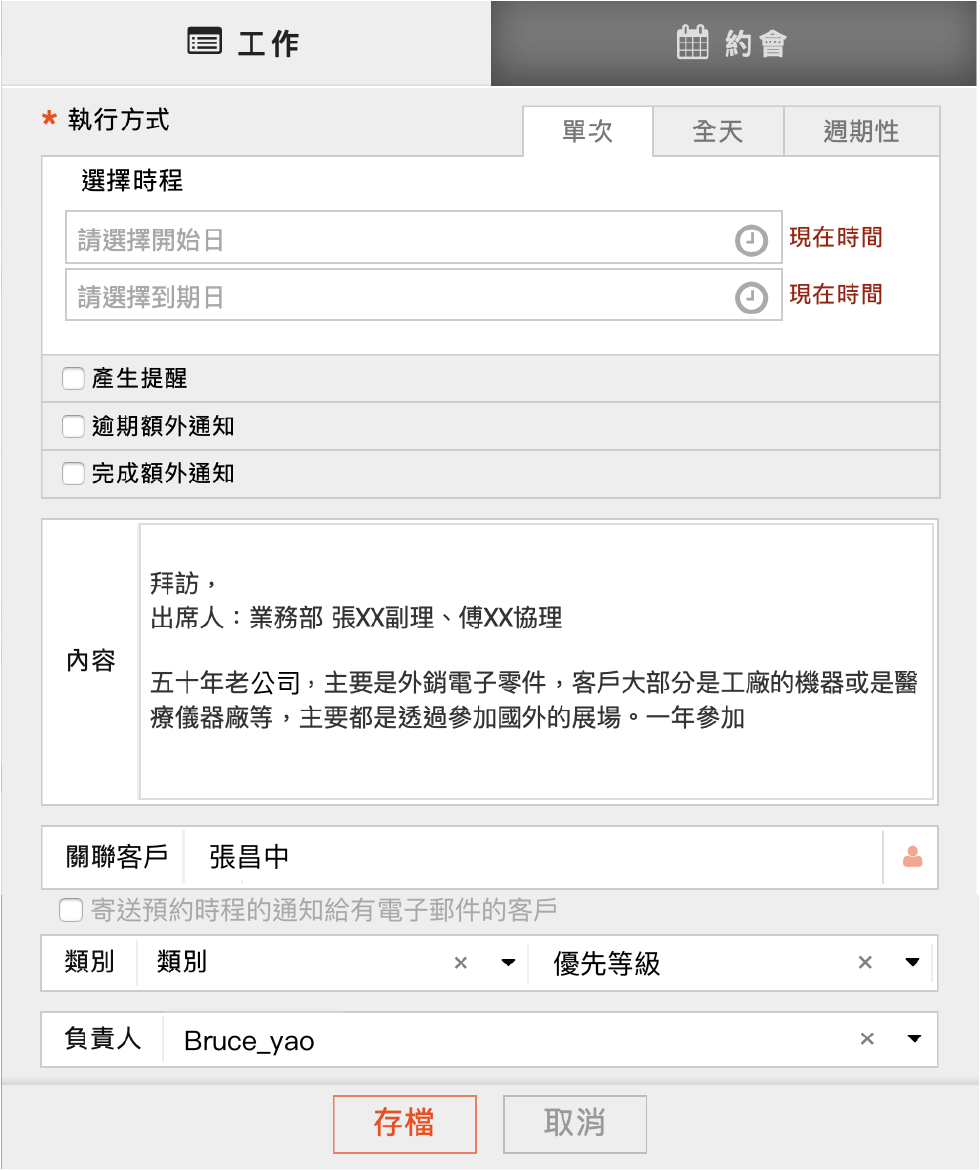Enable the 產生提醒 checkbox
This screenshot has height=1170, width=980.
73,378
